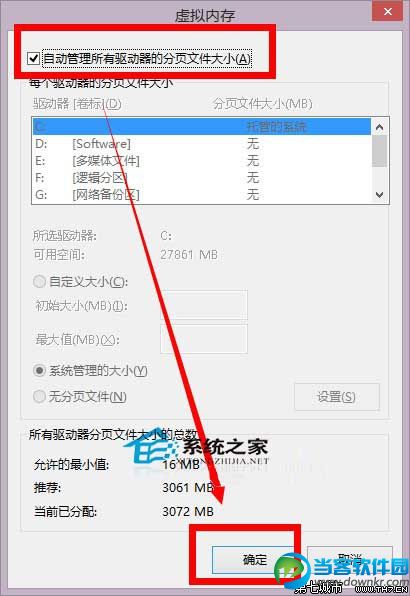Click the 设置 button
Image resolution: width=410 pixels, height=596 pixels.
[x=337, y=397]
